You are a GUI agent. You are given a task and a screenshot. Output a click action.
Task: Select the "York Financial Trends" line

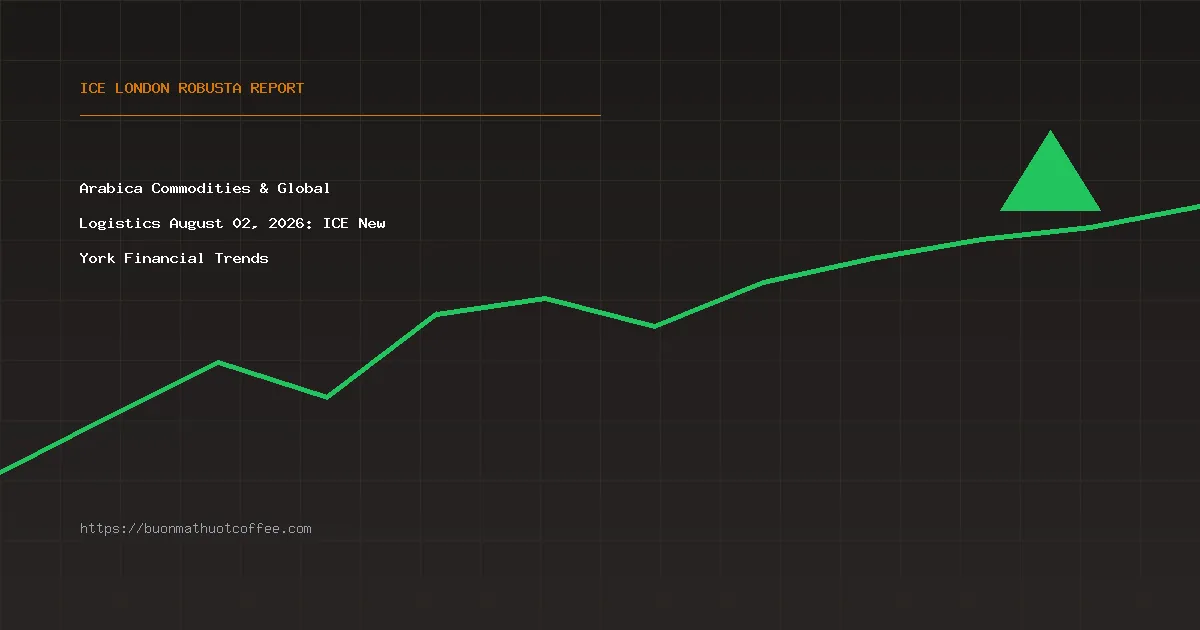(174, 258)
